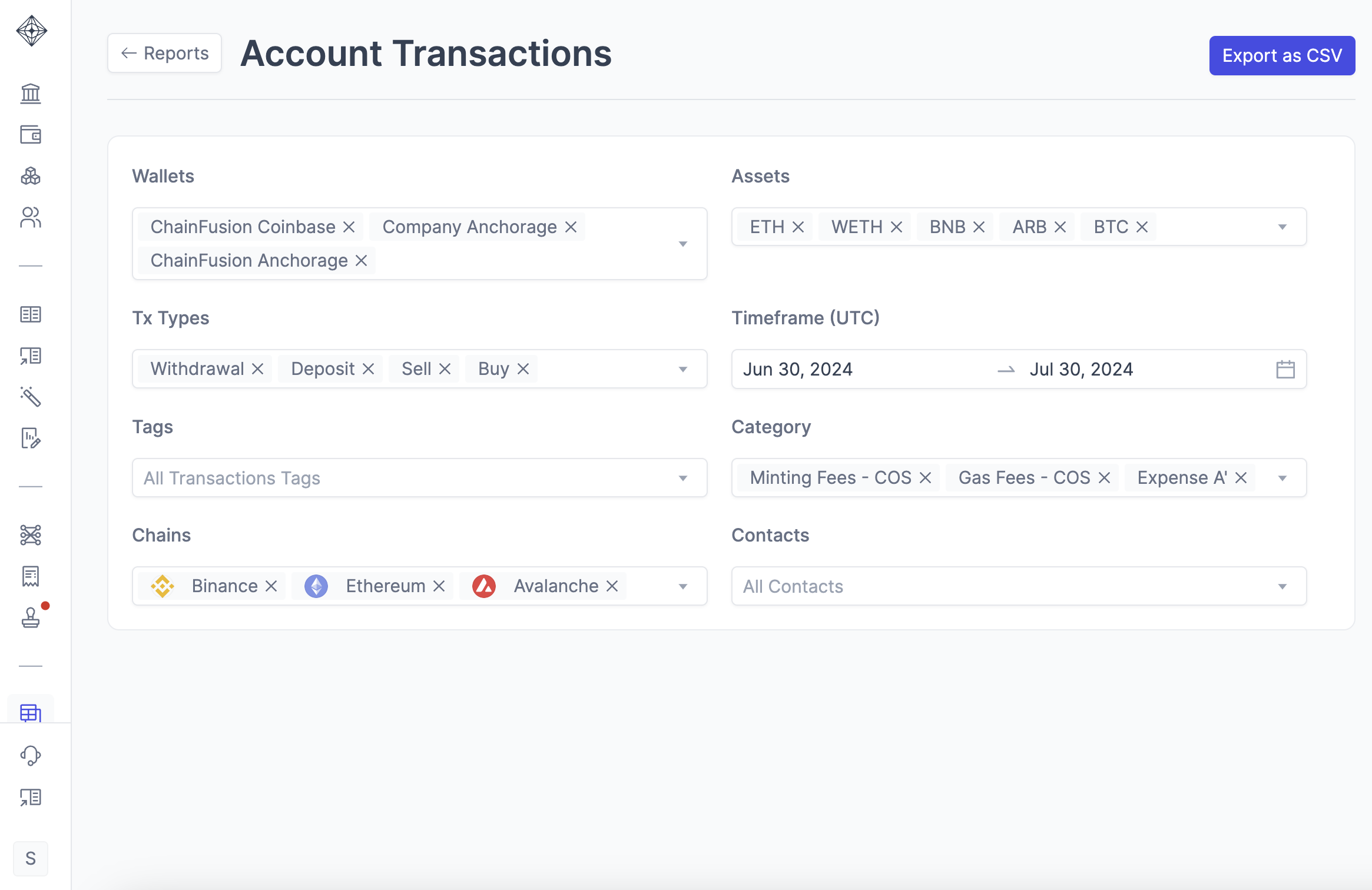
Task: Go back to Reports
Action: click(165, 53)
